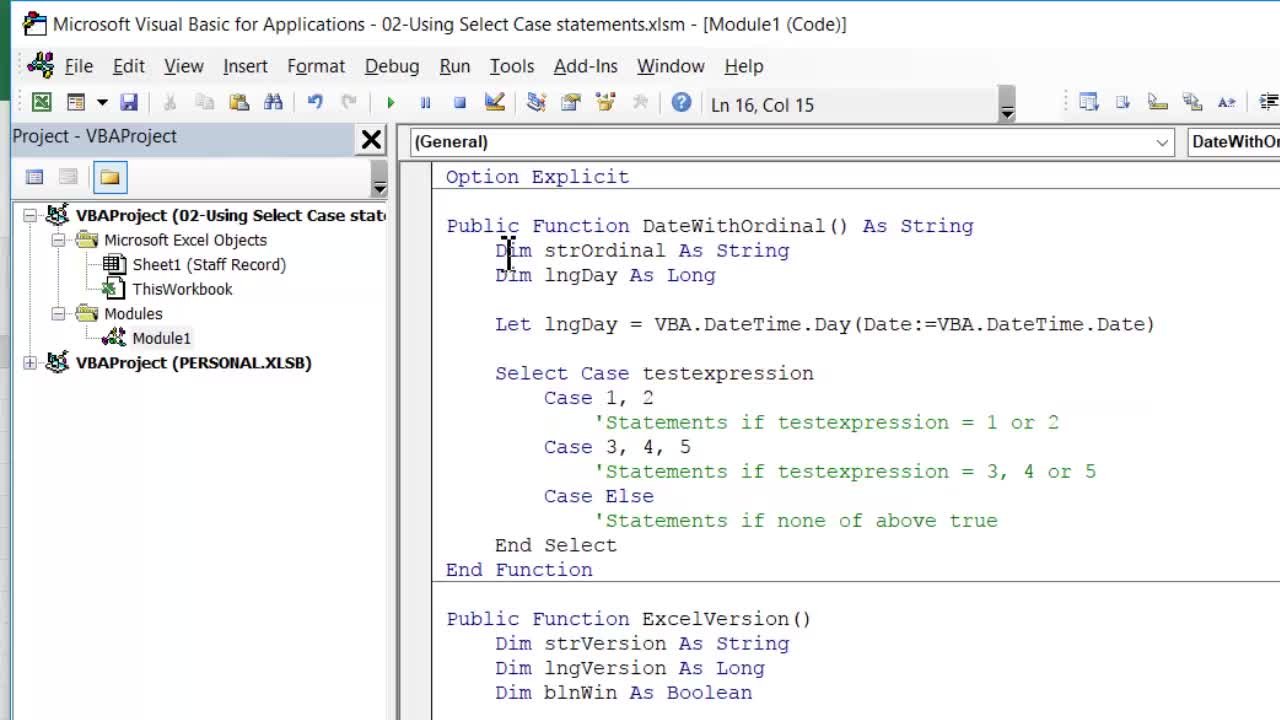Click on 'Option Explicit' code line

tap(537, 177)
